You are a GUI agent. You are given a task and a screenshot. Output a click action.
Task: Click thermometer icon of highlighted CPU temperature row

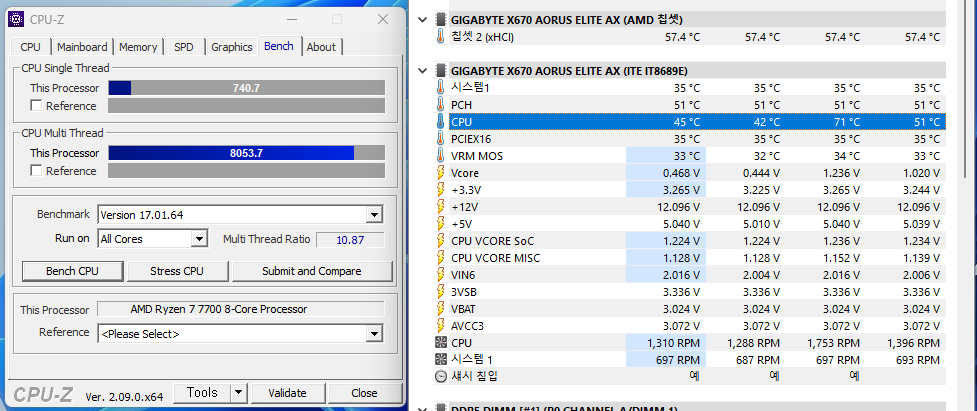pyautogui.click(x=441, y=121)
